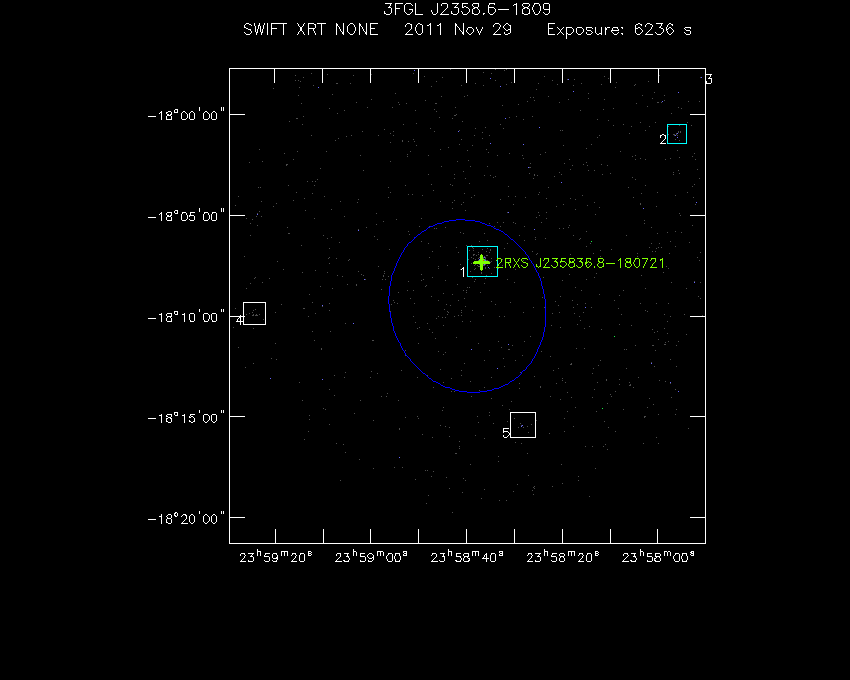Click the white box around source 5
The height and width of the screenshot is (680, 850).
click(523, 425)
